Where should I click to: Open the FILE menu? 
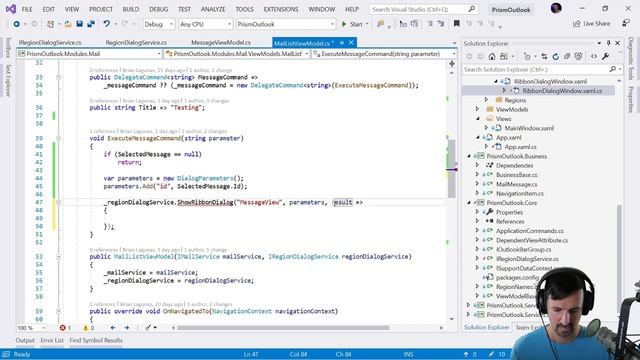point(27,9)
